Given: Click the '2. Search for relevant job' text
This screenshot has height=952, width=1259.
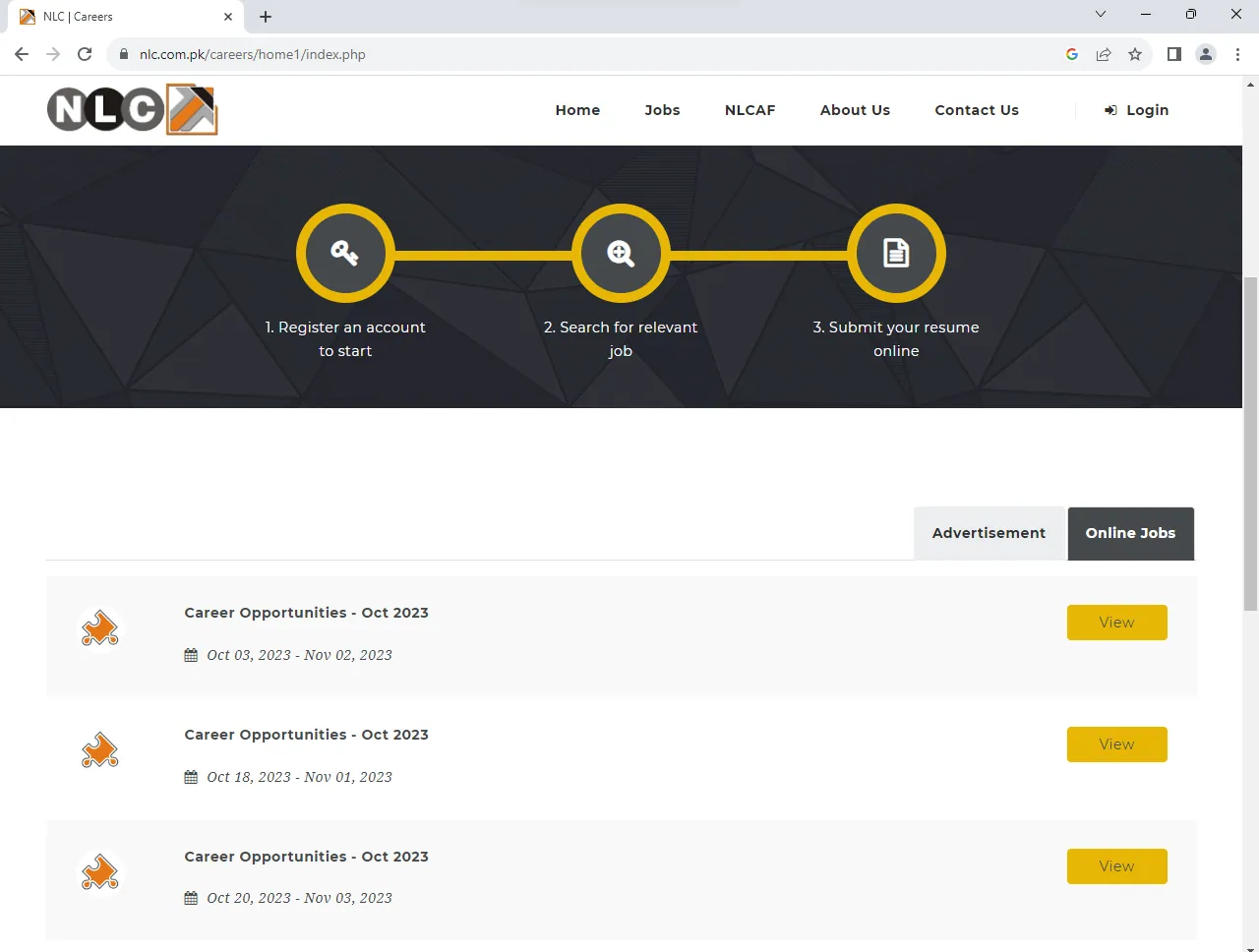Looking at the screenshot, I should (621, 339).
